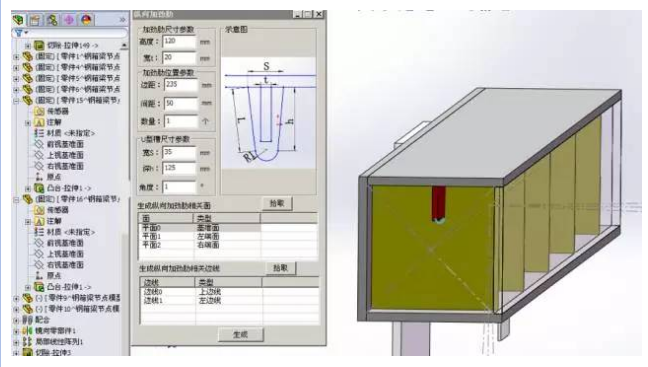Select the 零件4 part component icon
This screenshot has height=367, width=648.
click(28, 67)
